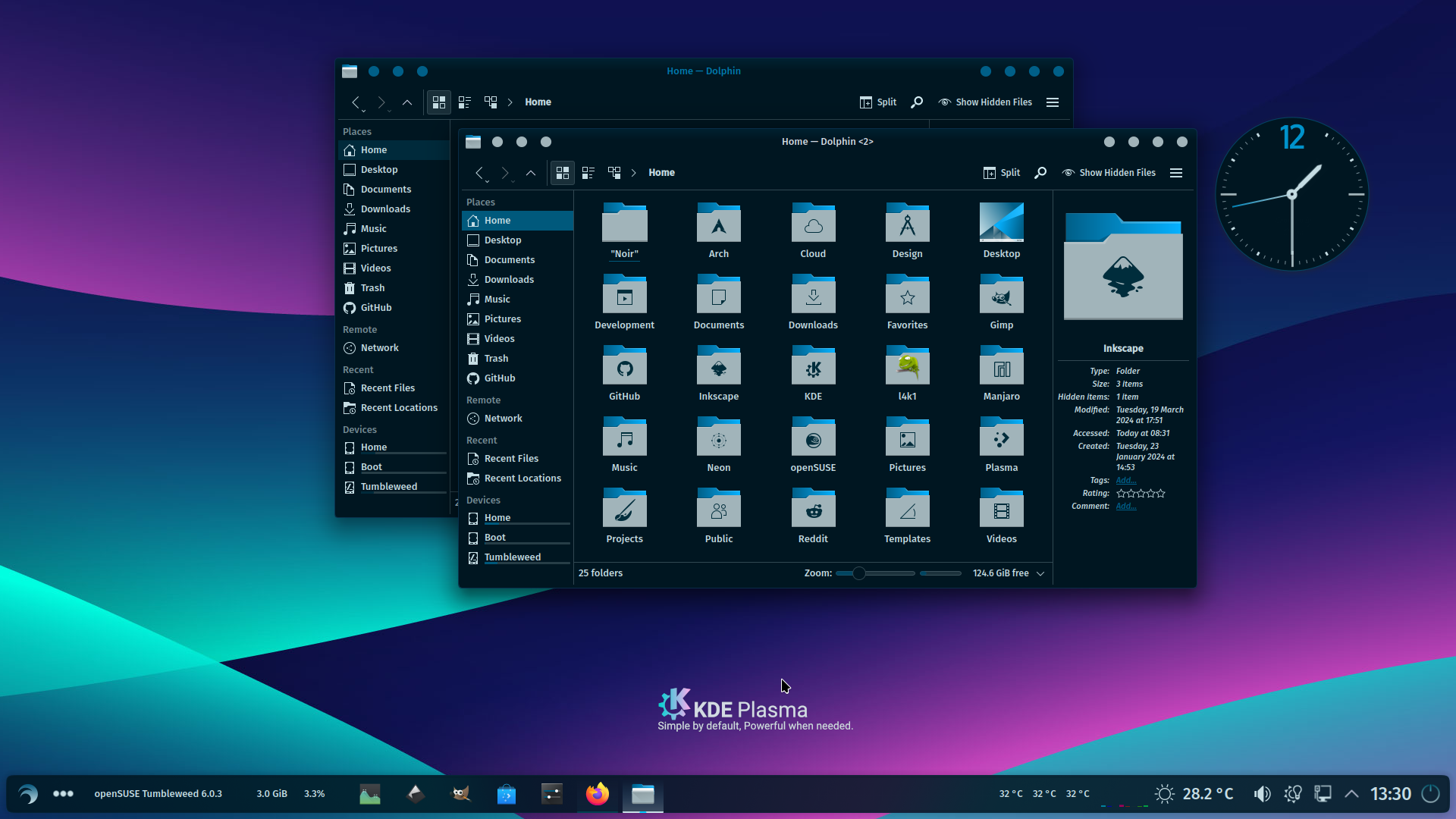
Task: Open the Design folder
Action: [x=907, y=231]
